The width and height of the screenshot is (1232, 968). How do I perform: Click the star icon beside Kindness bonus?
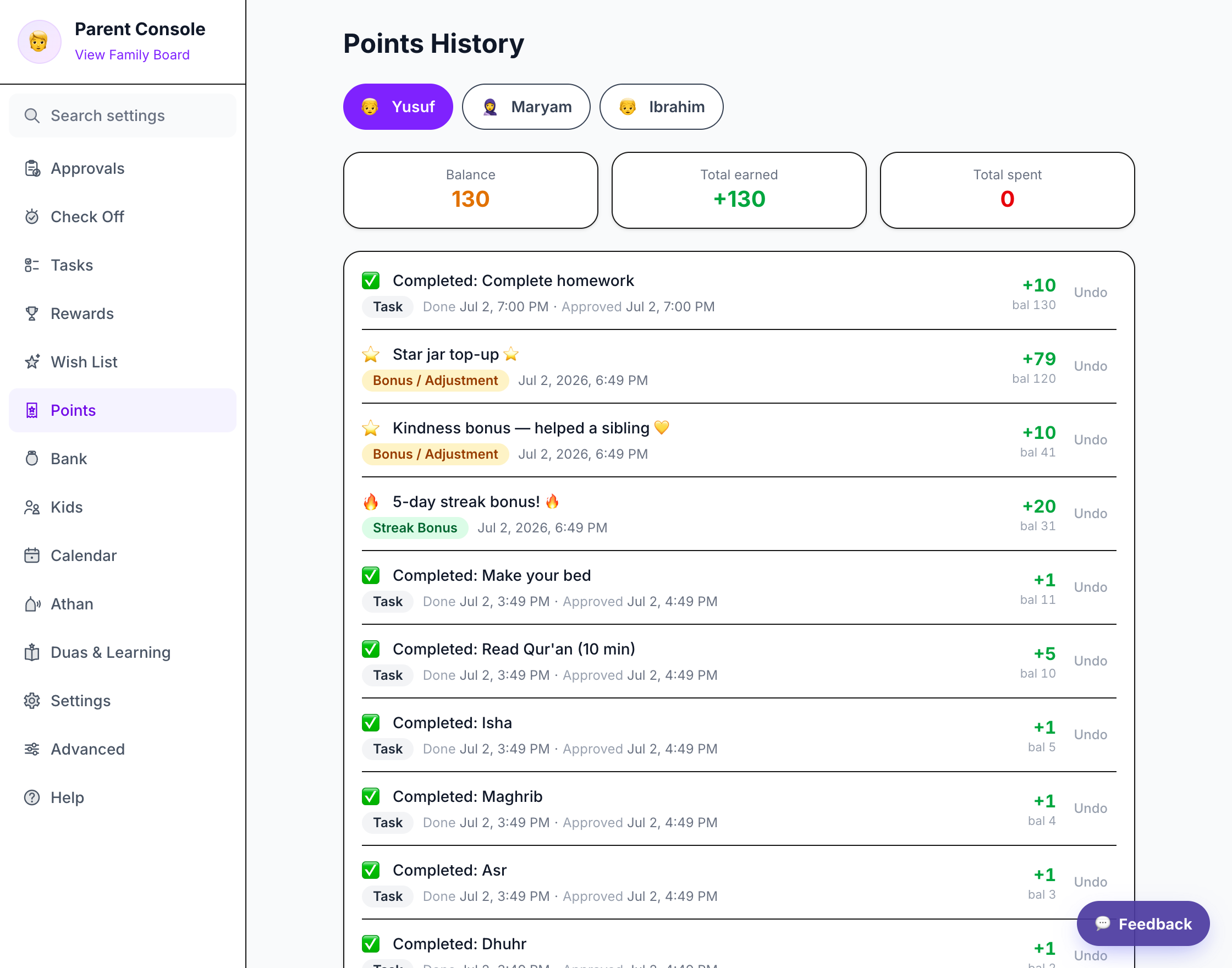pos(371,428)
